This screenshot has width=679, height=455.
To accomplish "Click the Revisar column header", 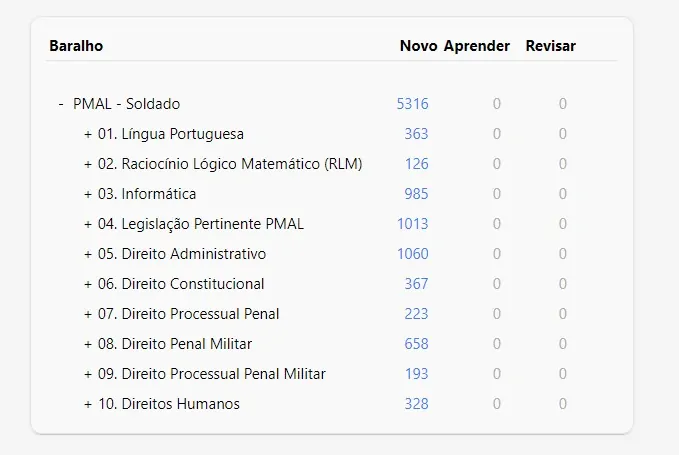I will 551,46.
